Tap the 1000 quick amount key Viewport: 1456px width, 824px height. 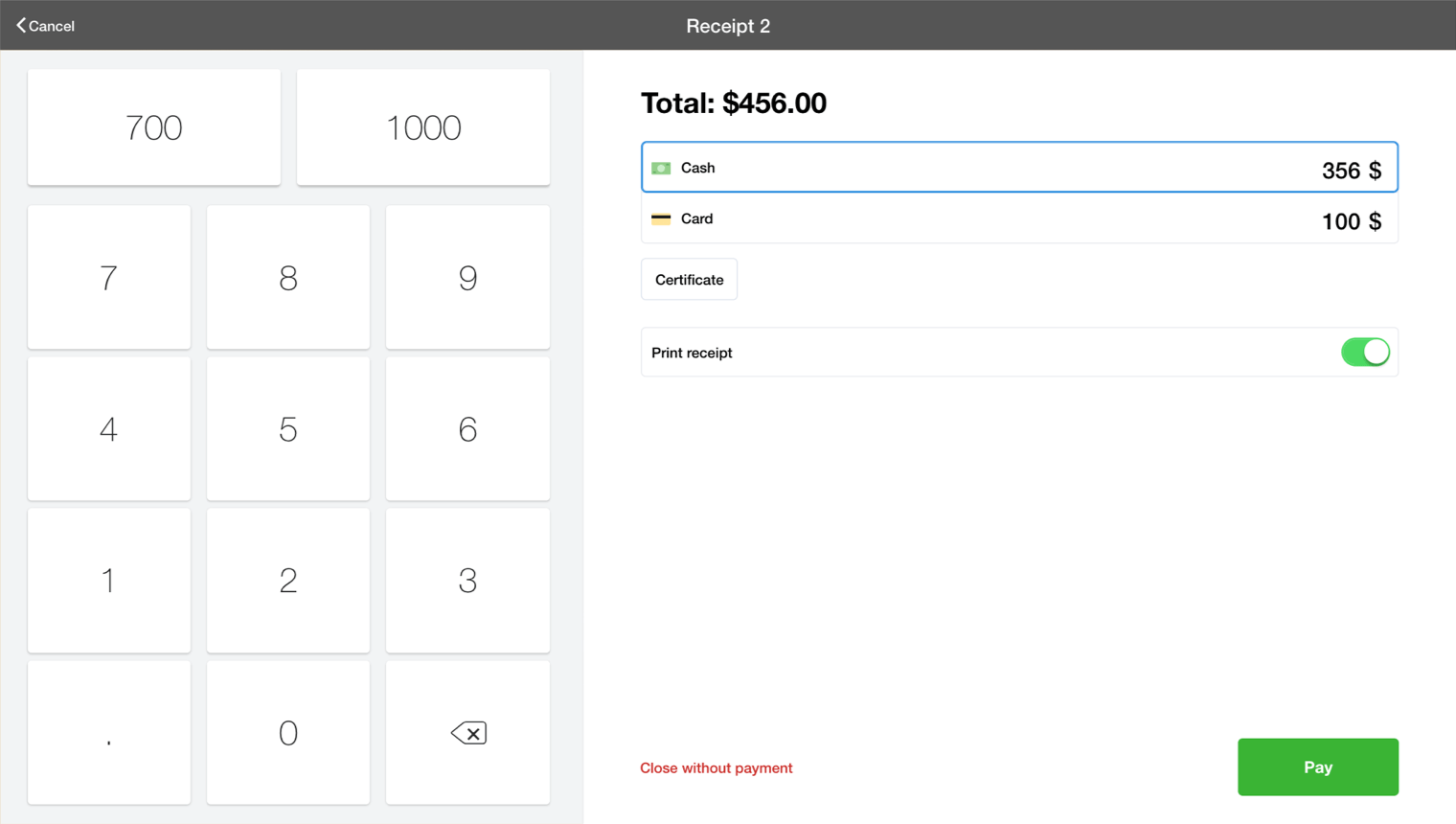[x=422, y=126]
